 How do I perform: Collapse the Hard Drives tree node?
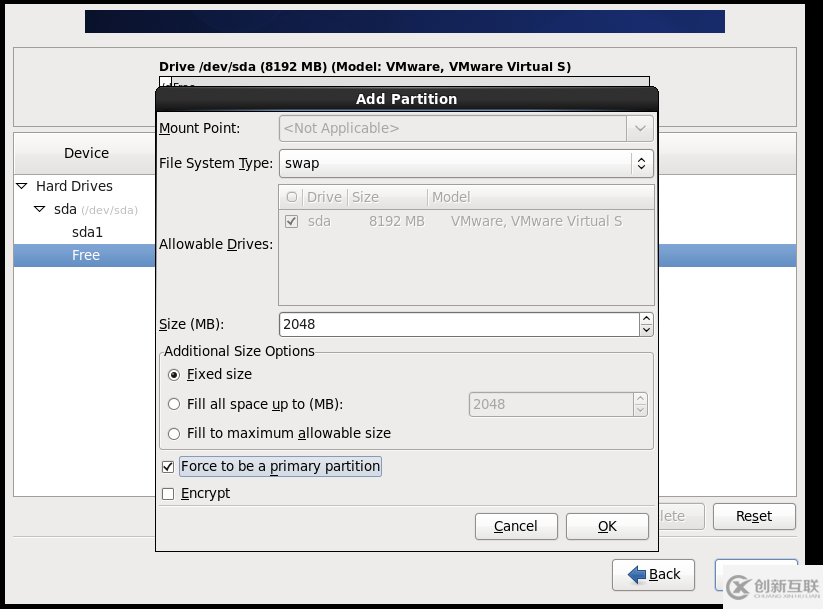click(x=22, y=186)
